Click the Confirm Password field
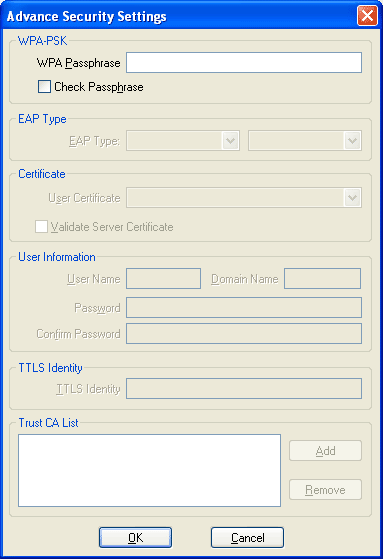 click(244, 334)
